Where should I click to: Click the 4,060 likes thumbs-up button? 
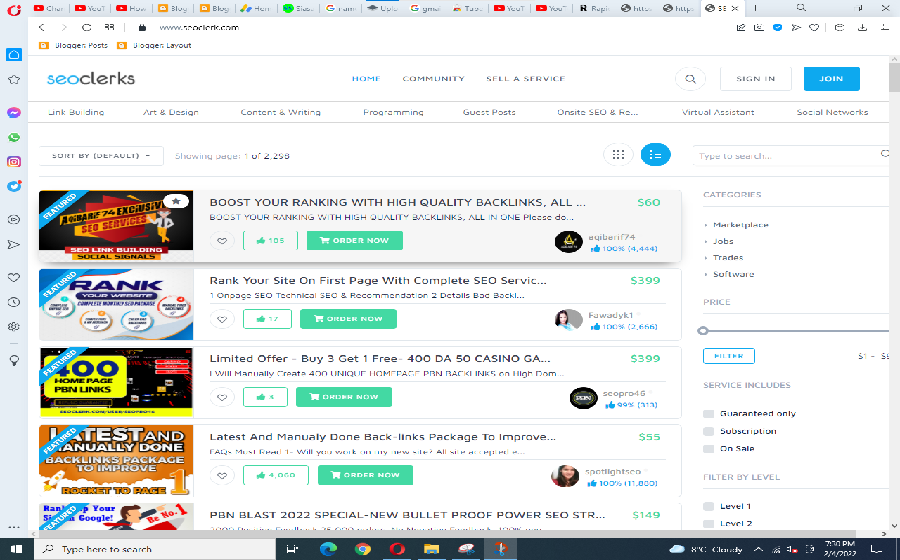click(276, 475)
